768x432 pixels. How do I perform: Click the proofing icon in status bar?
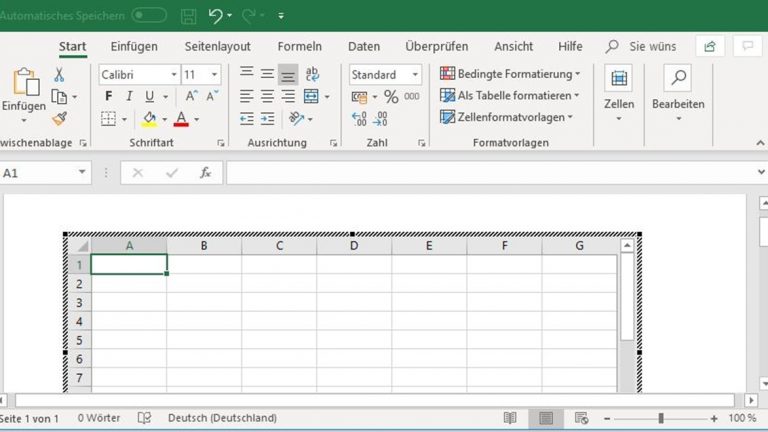144,418
